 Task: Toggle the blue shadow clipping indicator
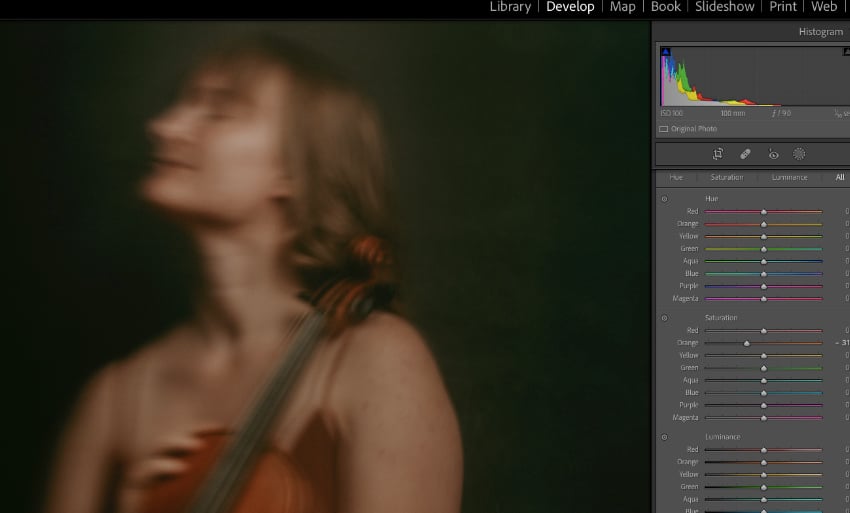[x=666, y=52]
